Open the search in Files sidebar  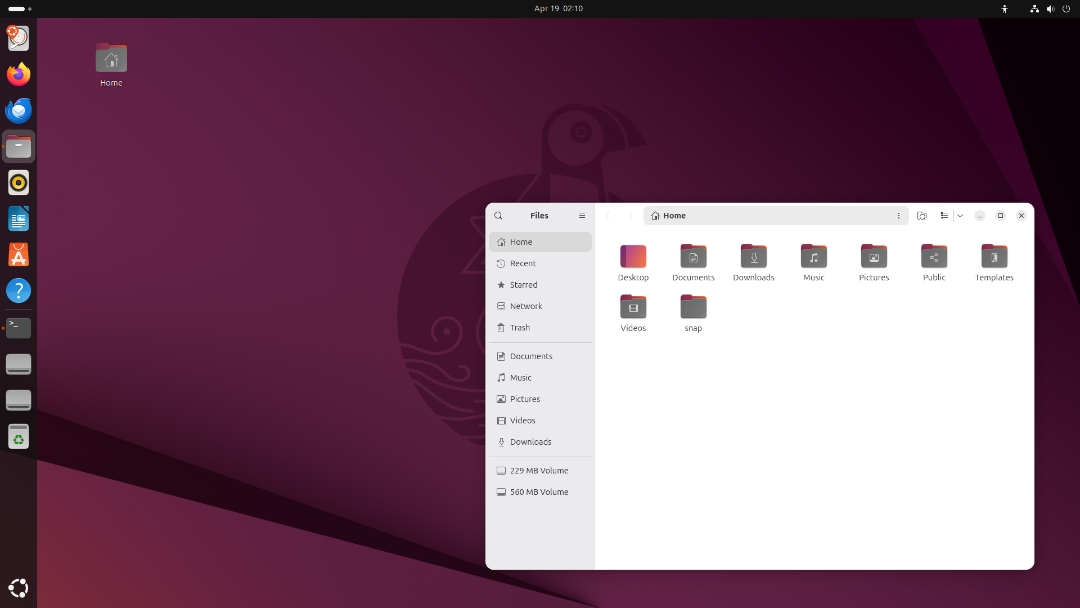pos(498,215)
